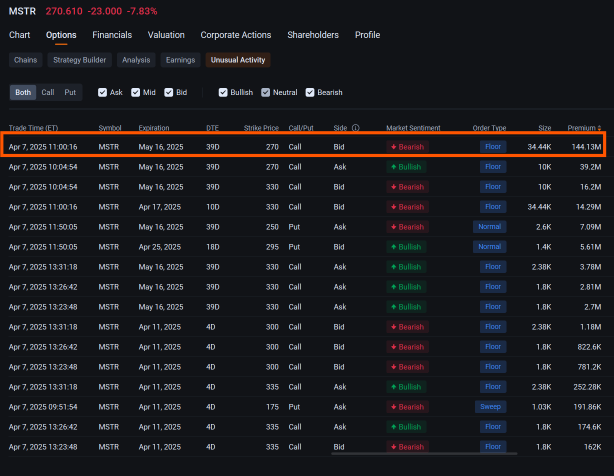Sort by the Market Sentiment header
614x476 pixels.
tap(413, 128)
